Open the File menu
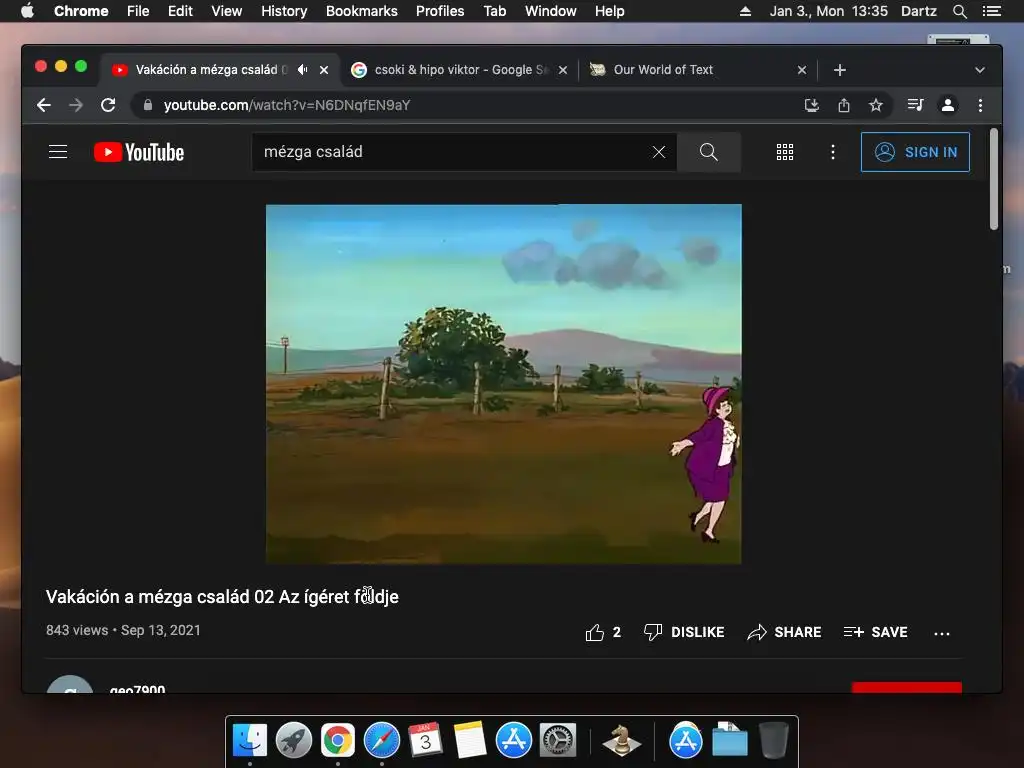 pyautogui.click(x=138, y=11)
